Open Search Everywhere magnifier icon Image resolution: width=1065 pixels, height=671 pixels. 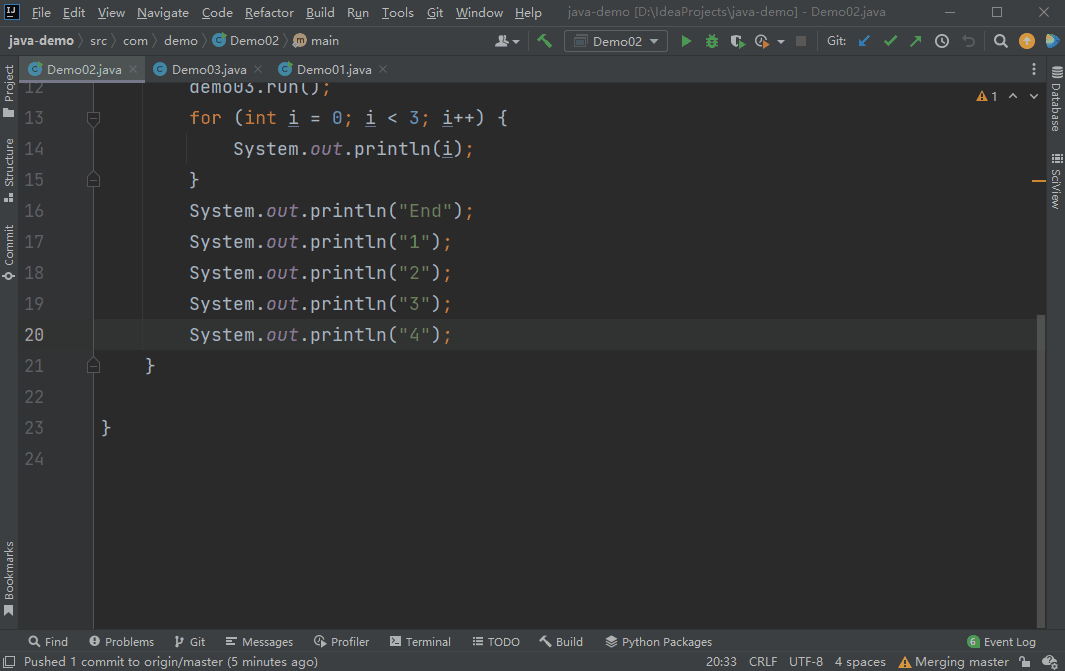pos(1000,42)
